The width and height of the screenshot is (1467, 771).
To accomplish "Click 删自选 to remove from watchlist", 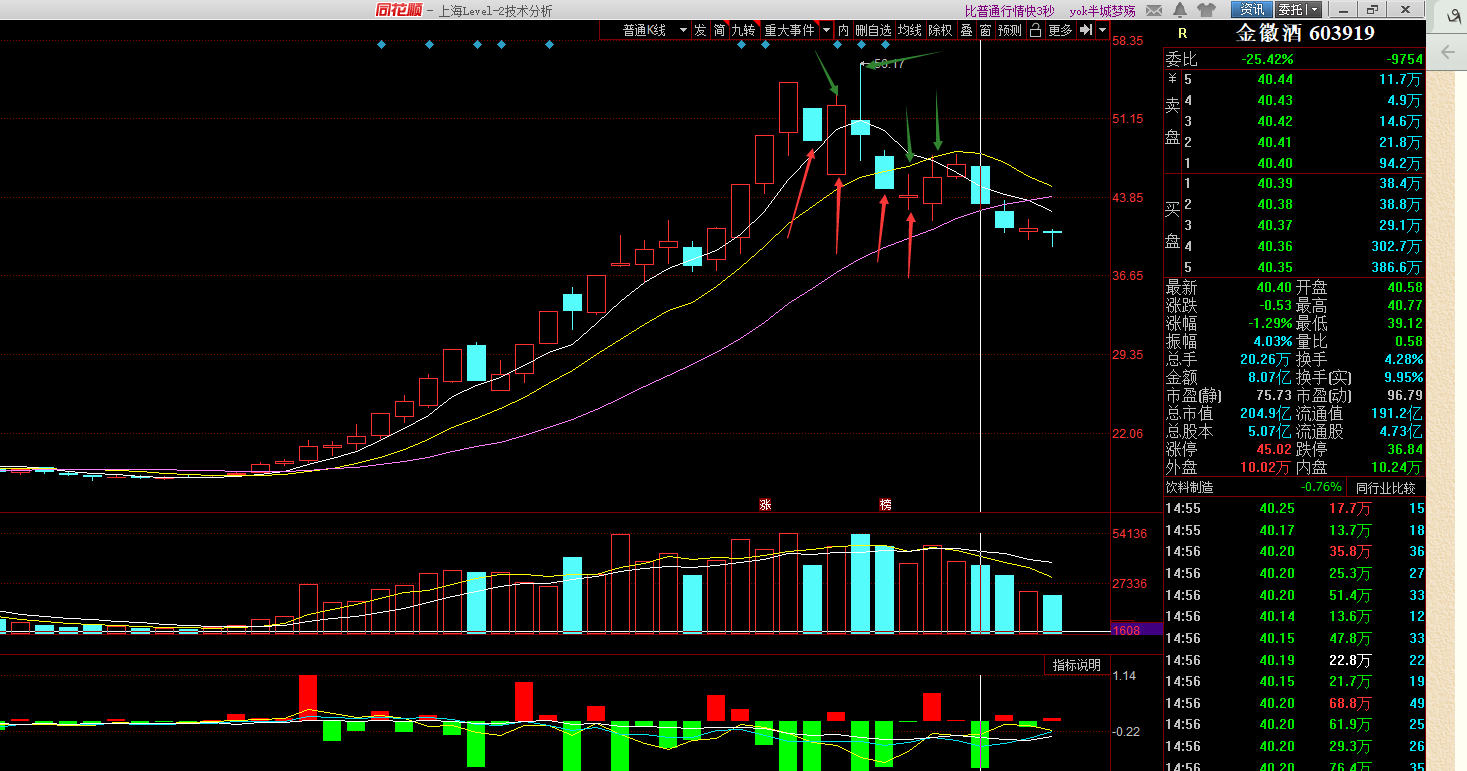I will tap(873, 30).
